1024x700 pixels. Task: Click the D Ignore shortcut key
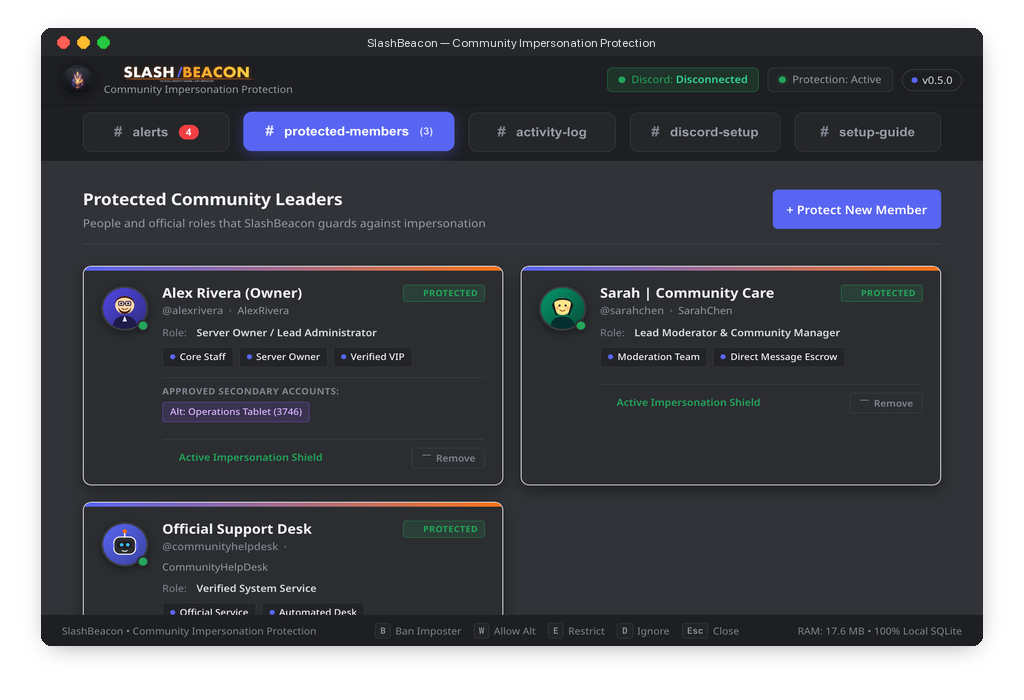click(624, 631)
